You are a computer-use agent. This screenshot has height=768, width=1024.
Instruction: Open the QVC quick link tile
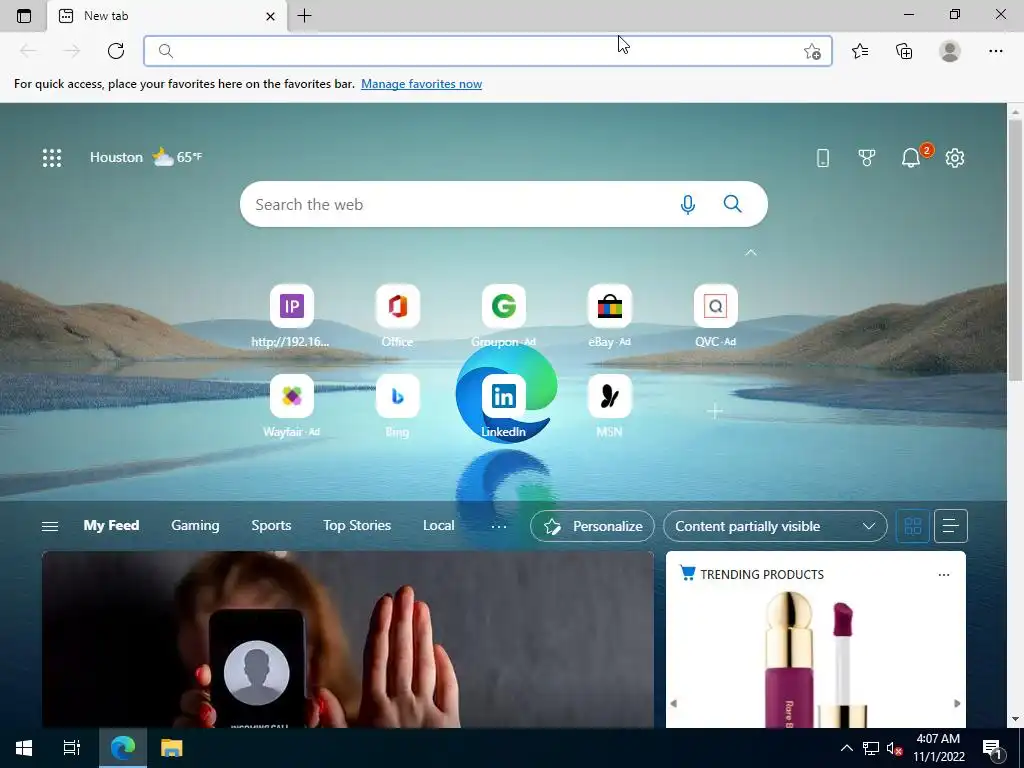click(x=715, y=316)
